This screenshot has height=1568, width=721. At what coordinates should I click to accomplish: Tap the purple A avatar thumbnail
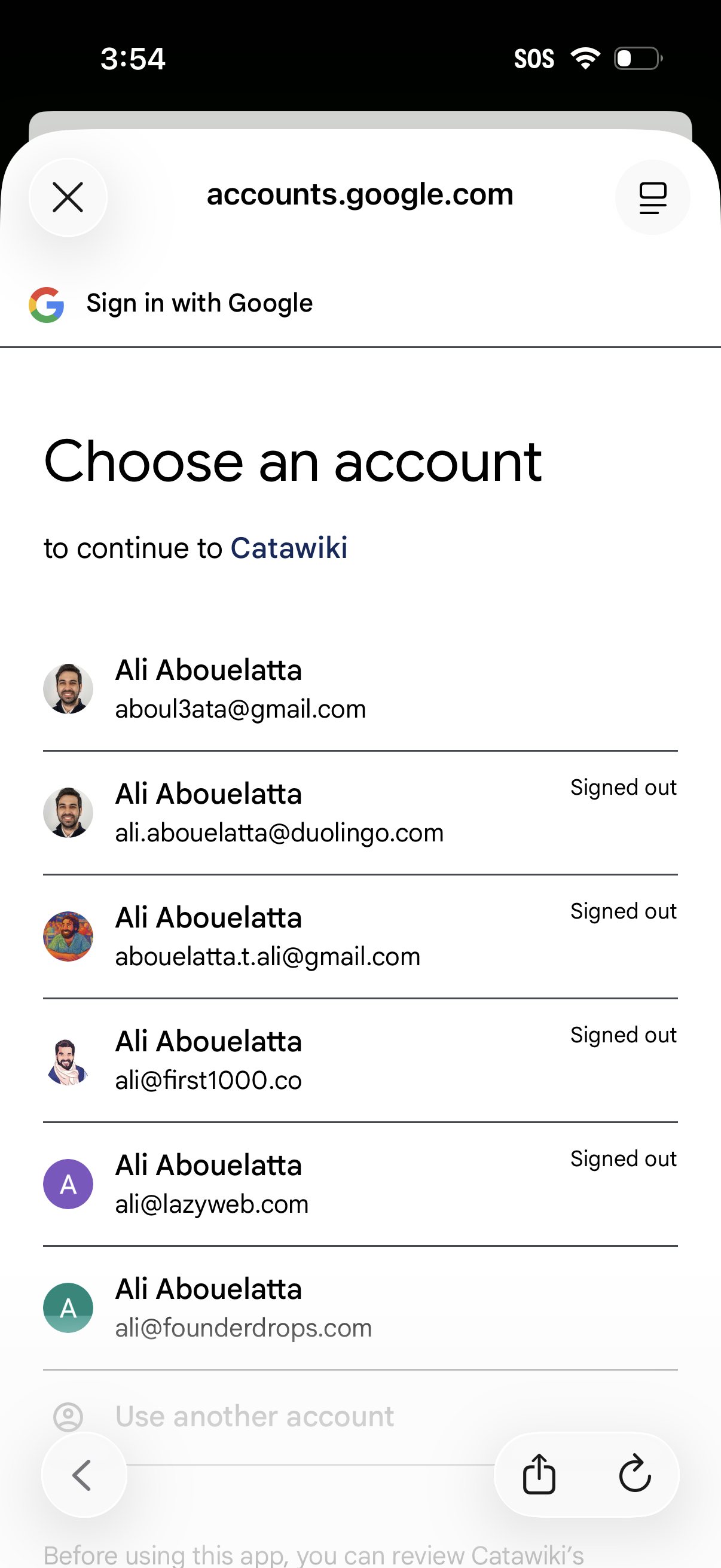pyautogui.click(x=68, y=1183)
